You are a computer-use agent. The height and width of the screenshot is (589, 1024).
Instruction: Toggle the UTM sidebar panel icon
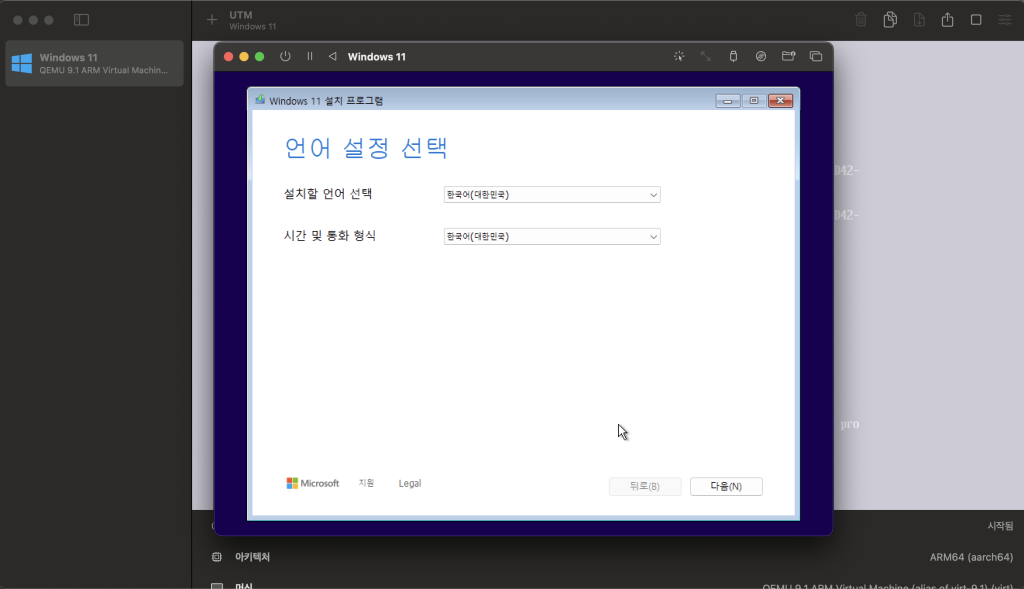pyautogui.click(x=82, y=20)
